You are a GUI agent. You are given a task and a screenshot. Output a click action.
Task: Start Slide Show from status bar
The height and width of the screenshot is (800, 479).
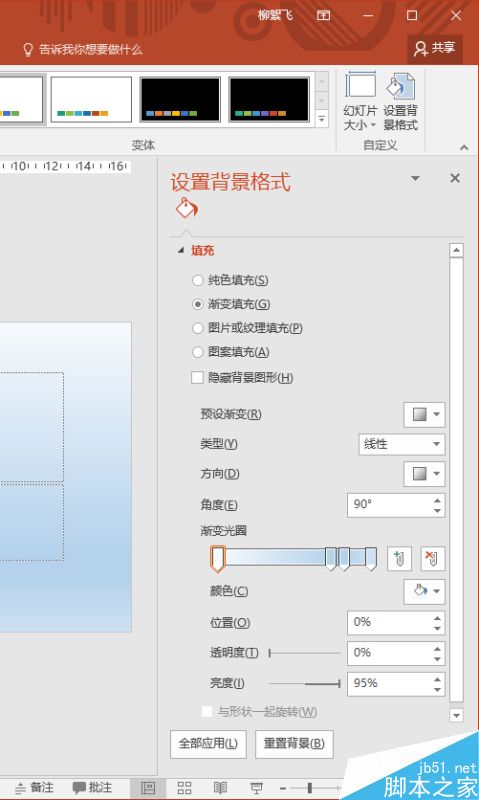point(257,788)
